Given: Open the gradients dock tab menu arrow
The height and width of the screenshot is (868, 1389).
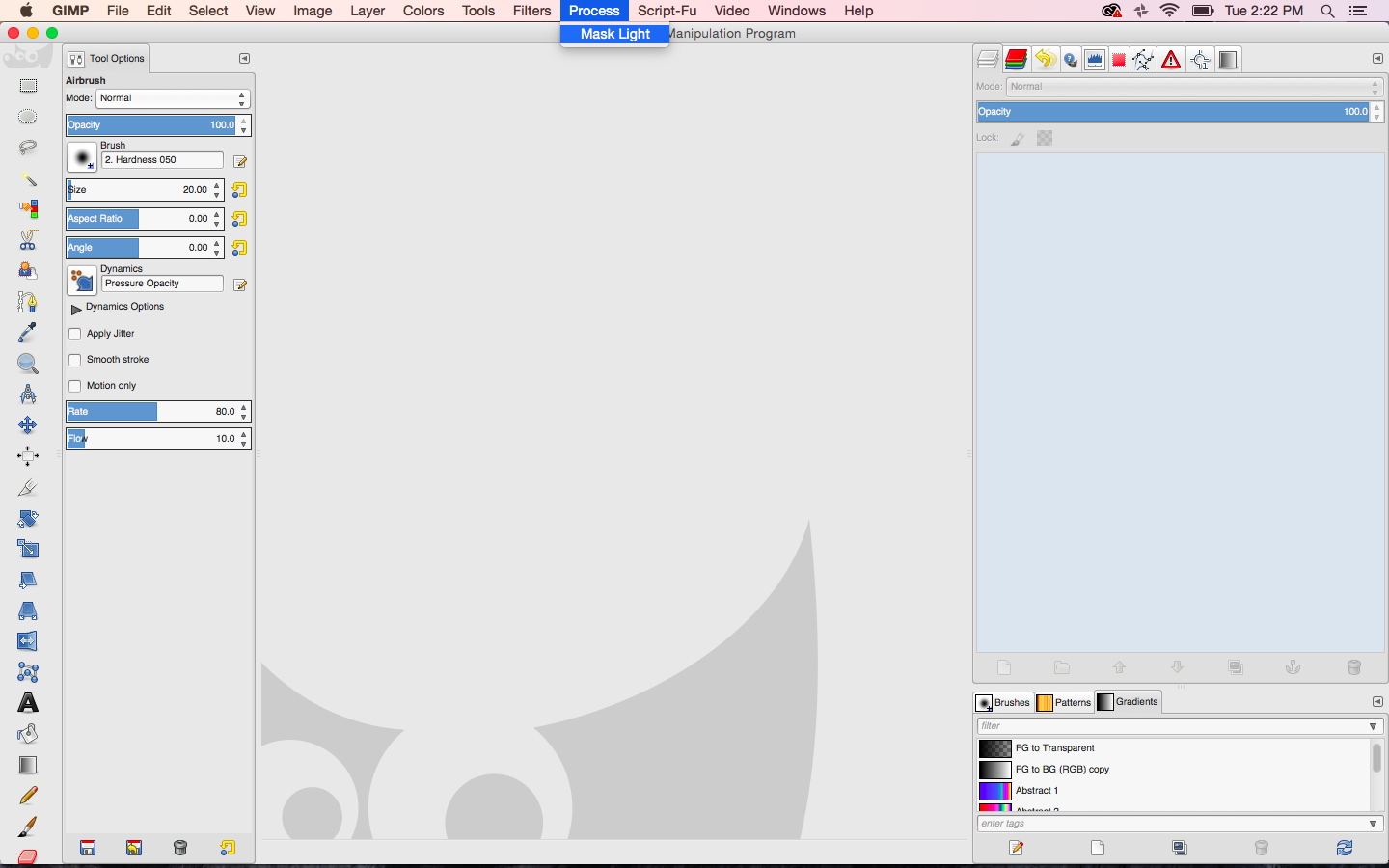Looking at the screenshot, I should pyautogui.click(x=1377, y=702).
